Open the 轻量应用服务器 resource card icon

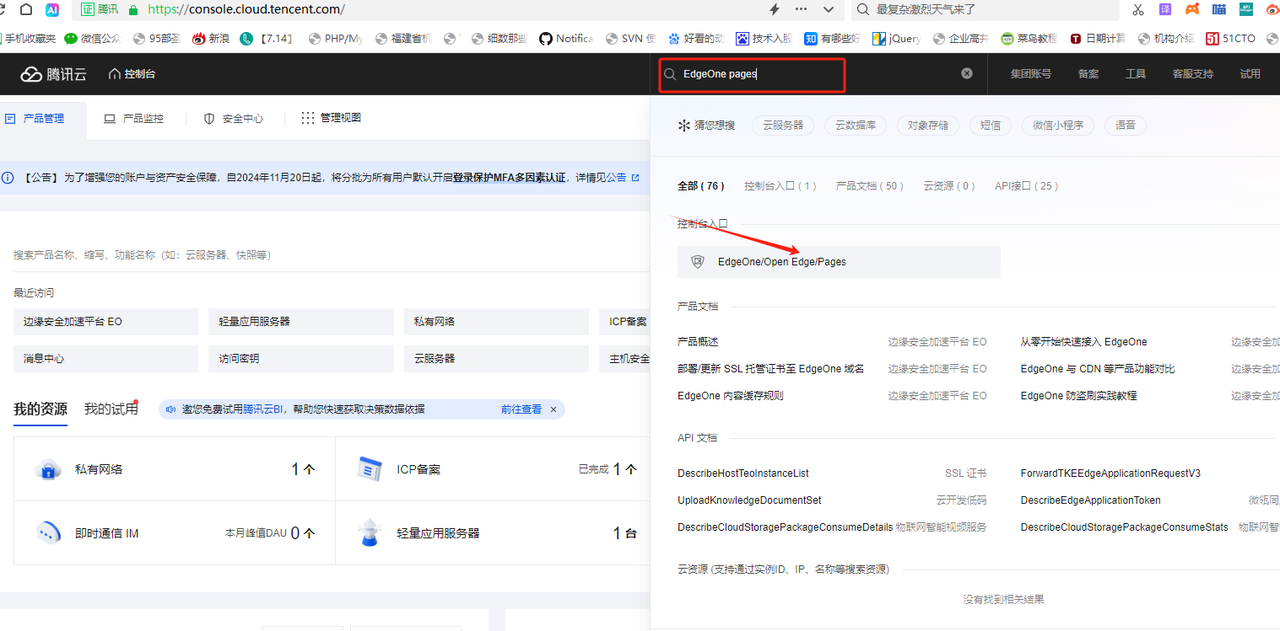coord(371,533)
